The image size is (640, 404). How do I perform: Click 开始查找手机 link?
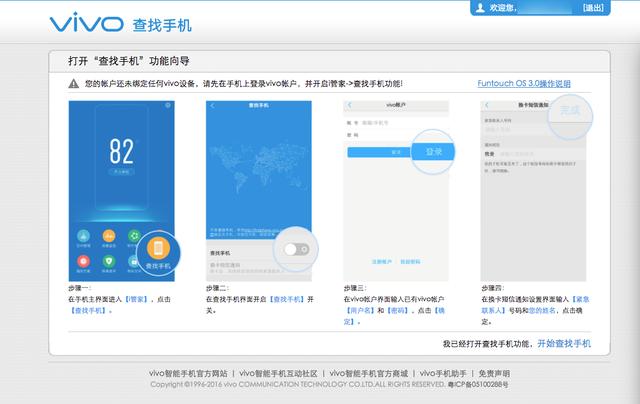tap(564, 344)
